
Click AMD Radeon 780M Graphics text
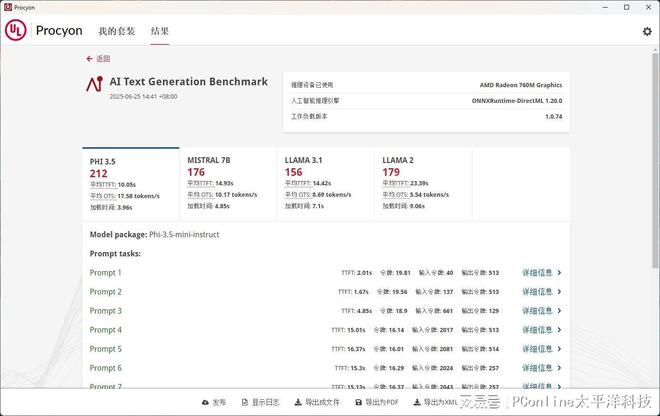(521, 85)
